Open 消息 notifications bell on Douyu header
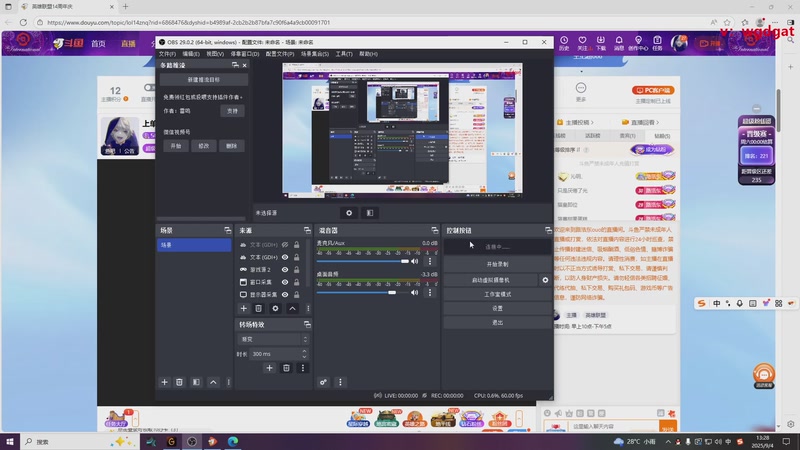This screenshot has width=800, height=450. (x=619, y=43)
